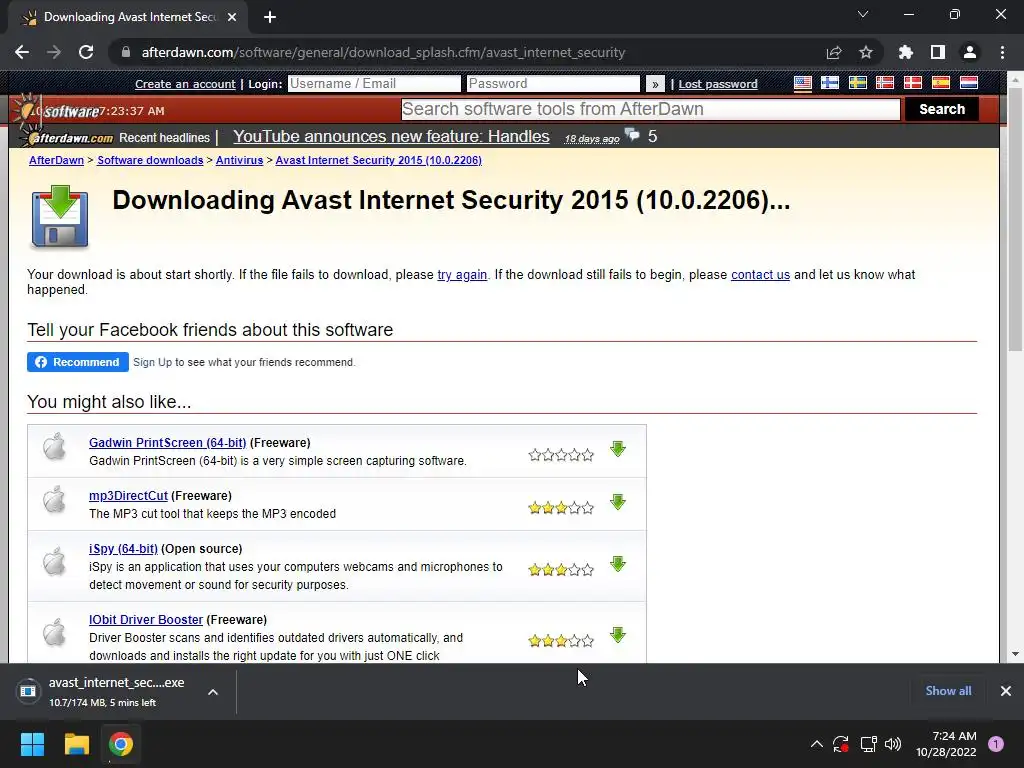Submit login with the » button
Screen dimensions: 1024x768
(x=655, y=84)
